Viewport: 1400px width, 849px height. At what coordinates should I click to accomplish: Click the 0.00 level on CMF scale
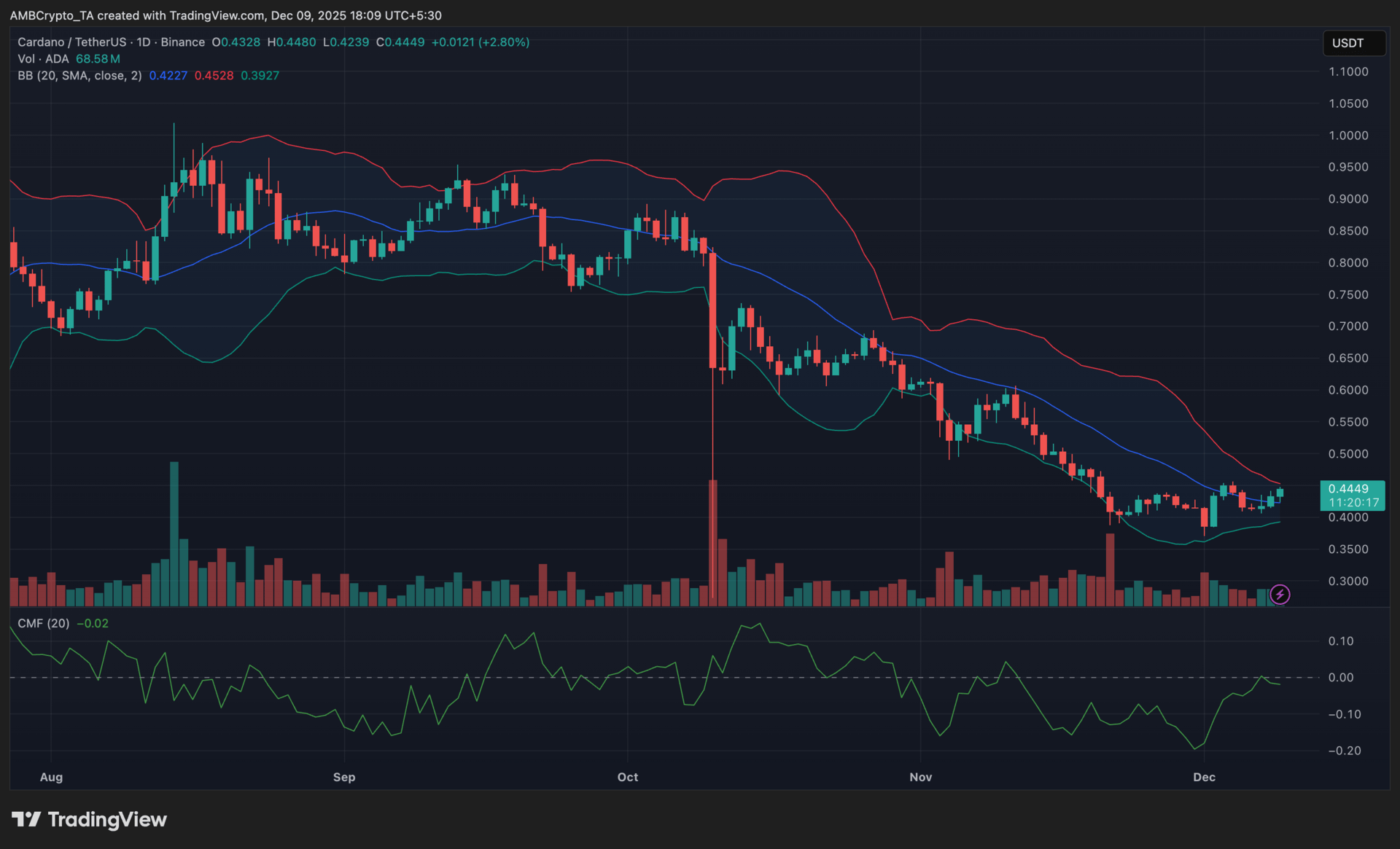point(1340,678)
